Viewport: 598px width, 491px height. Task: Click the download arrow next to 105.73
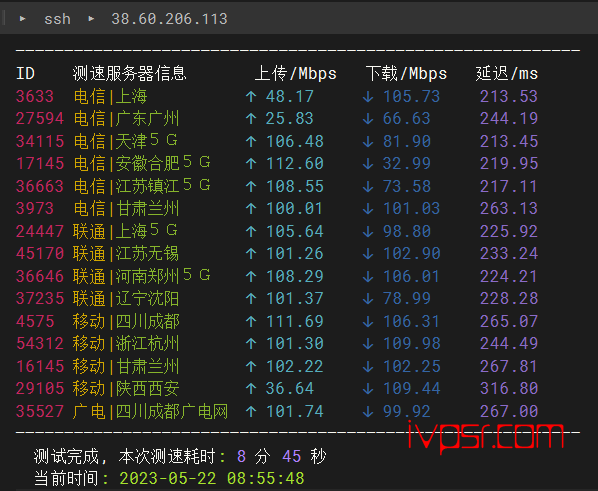coord(368,97)
